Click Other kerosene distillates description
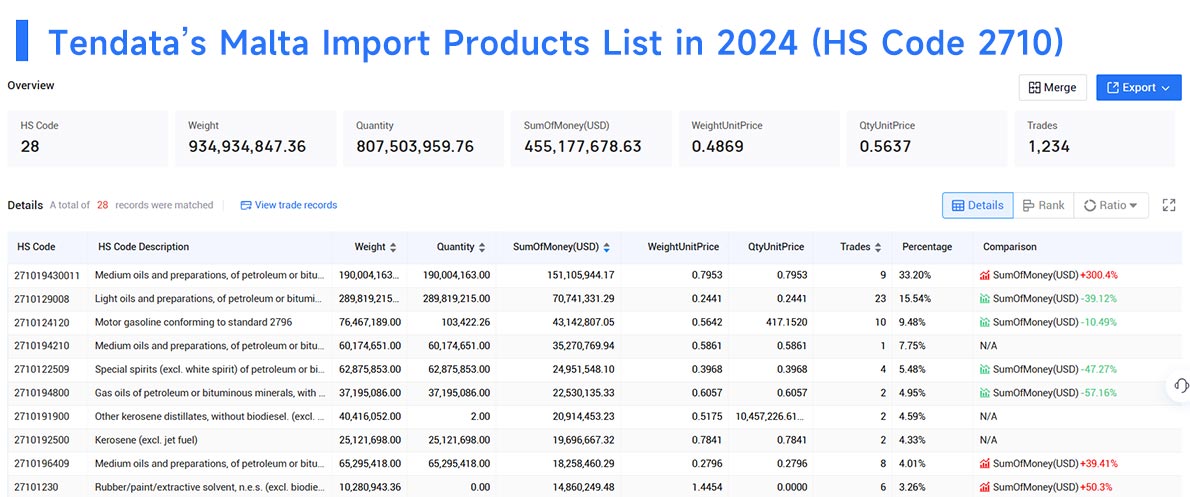1190x497 pixels. [210, 416]
